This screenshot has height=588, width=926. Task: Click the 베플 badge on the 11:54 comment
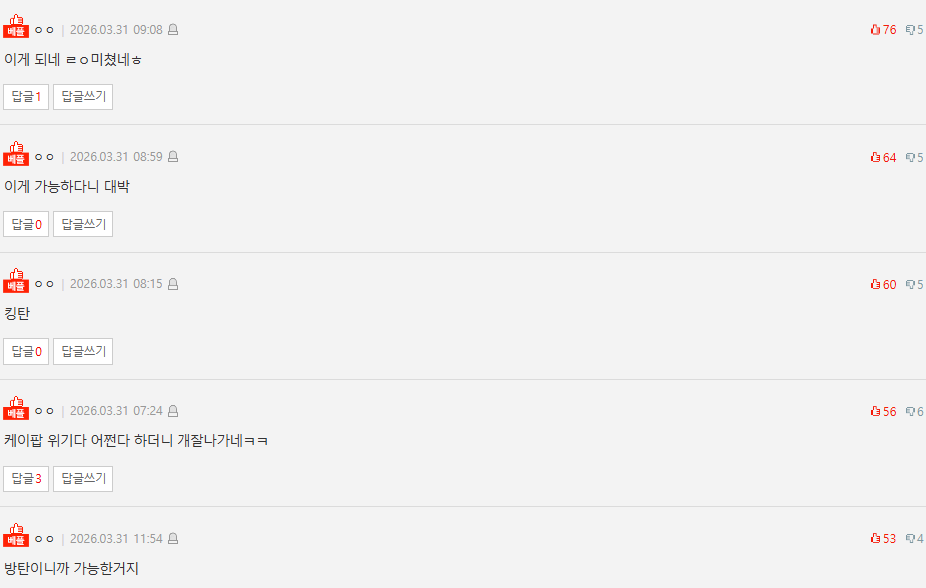coord(16,535)
